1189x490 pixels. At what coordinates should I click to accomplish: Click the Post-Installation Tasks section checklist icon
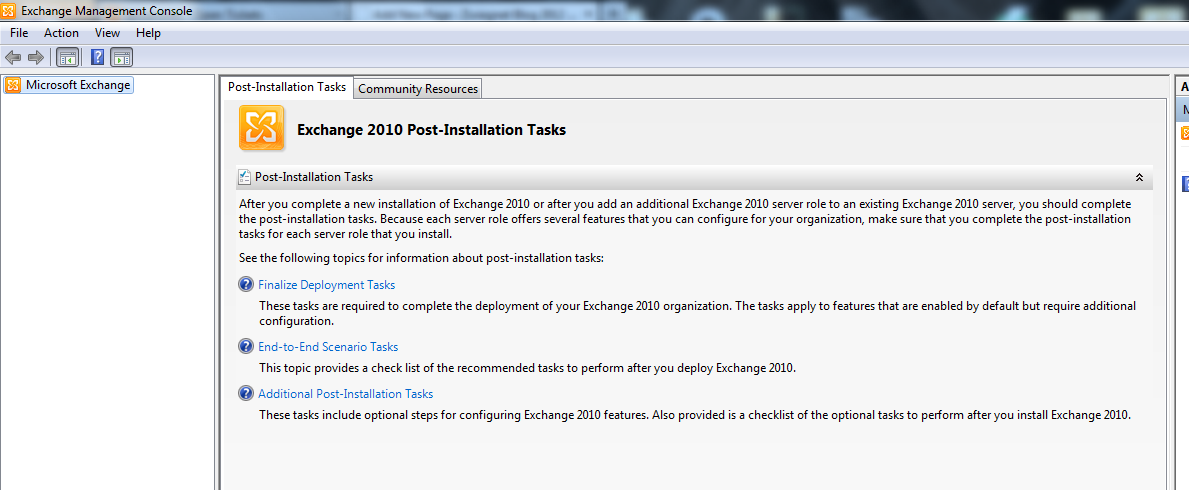(244, 177)
